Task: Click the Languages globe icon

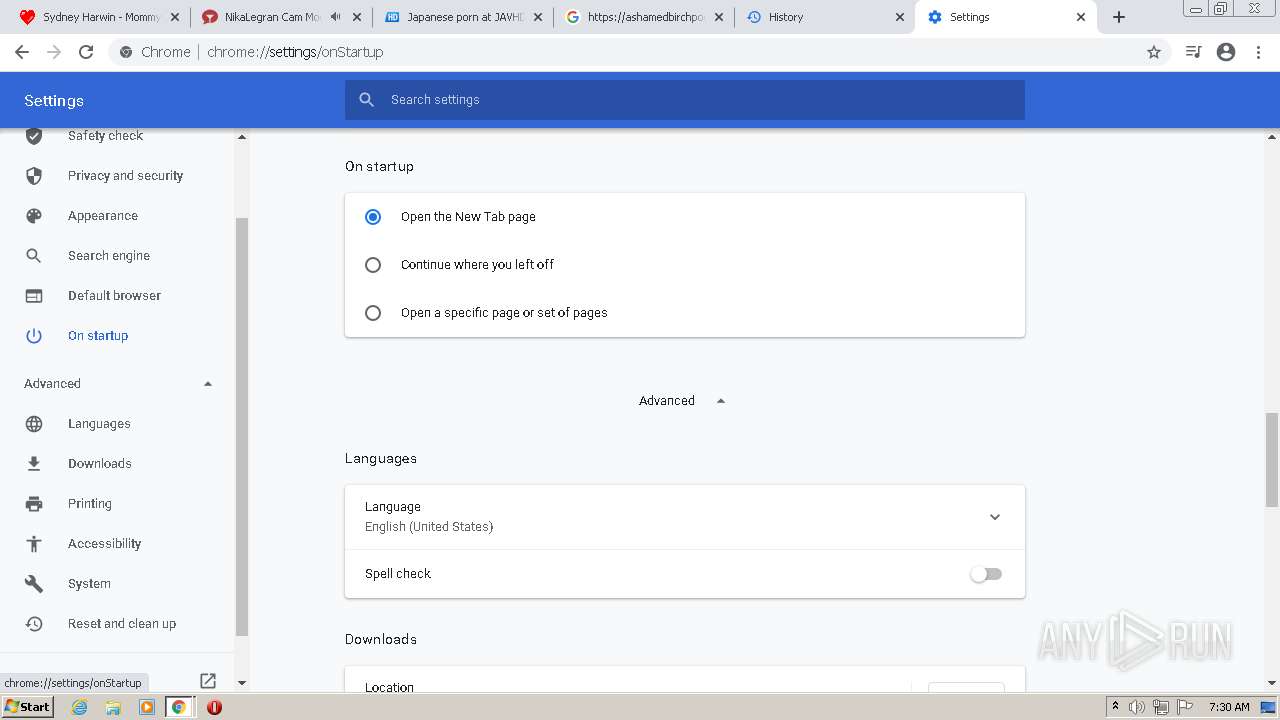Action: coord(34,424)
